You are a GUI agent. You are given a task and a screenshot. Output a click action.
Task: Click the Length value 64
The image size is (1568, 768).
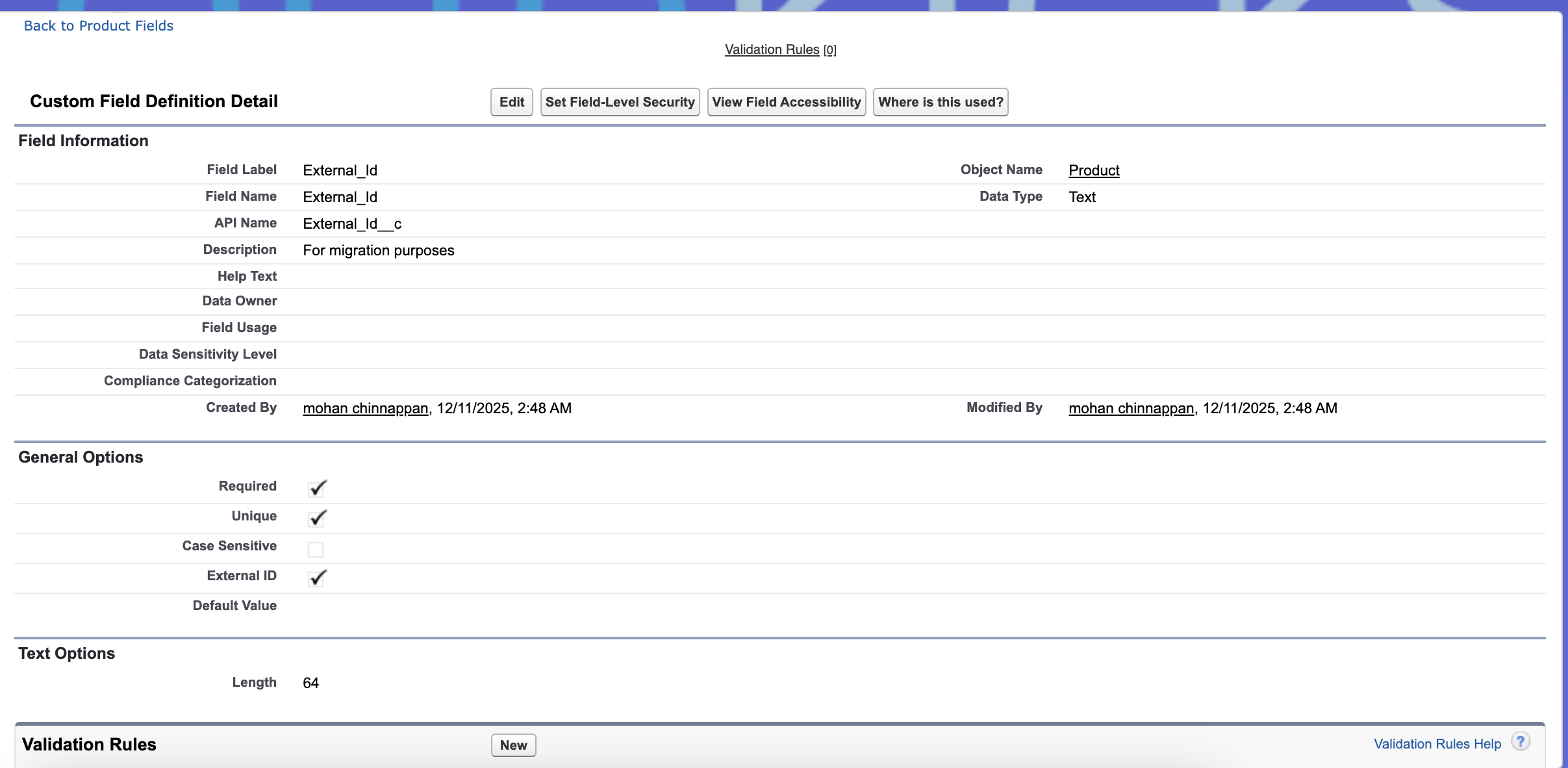310,683
